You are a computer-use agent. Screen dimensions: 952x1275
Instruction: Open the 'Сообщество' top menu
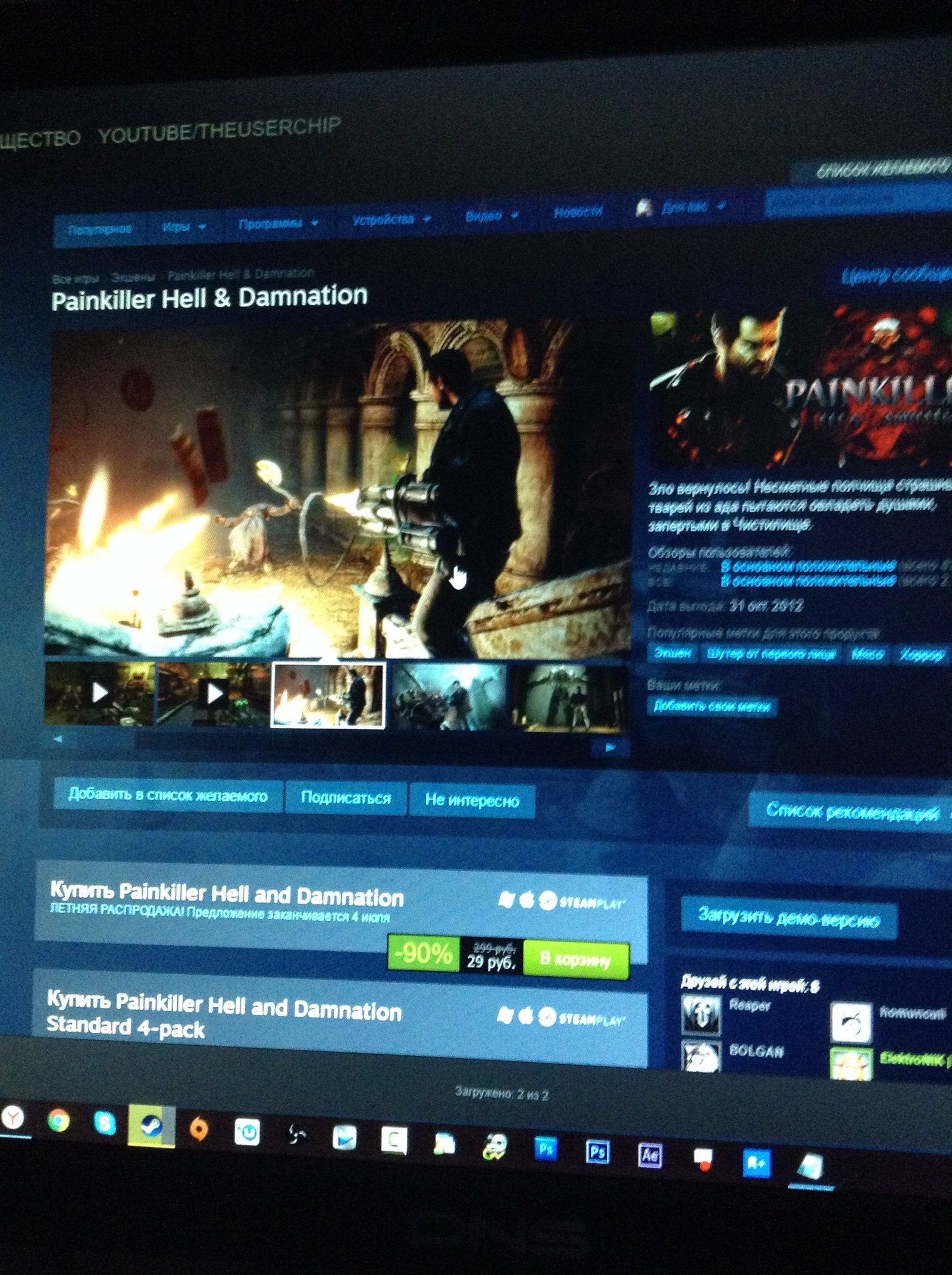pos(39,139)
